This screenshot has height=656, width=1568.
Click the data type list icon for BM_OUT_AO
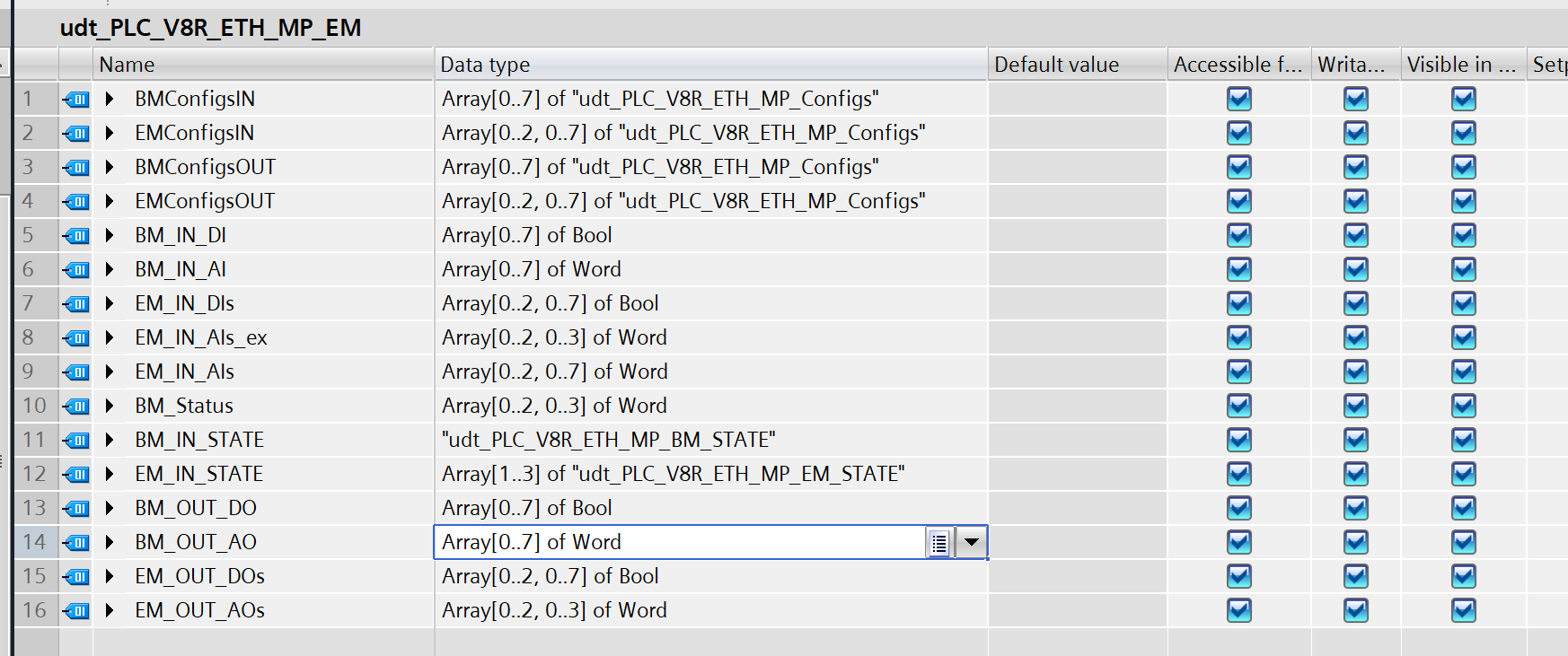coord(938,543)
